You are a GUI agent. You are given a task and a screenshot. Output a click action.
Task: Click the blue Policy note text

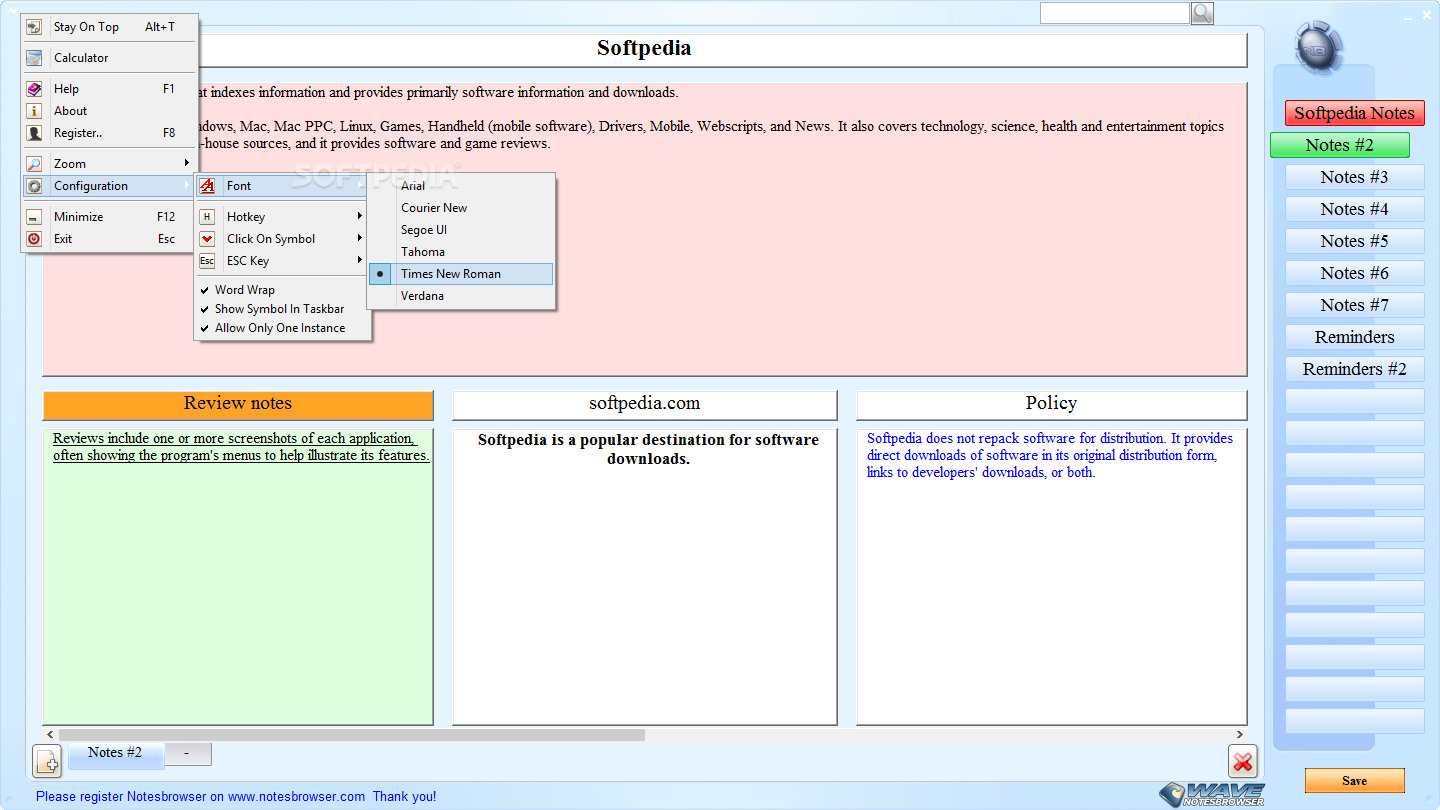1049,455
